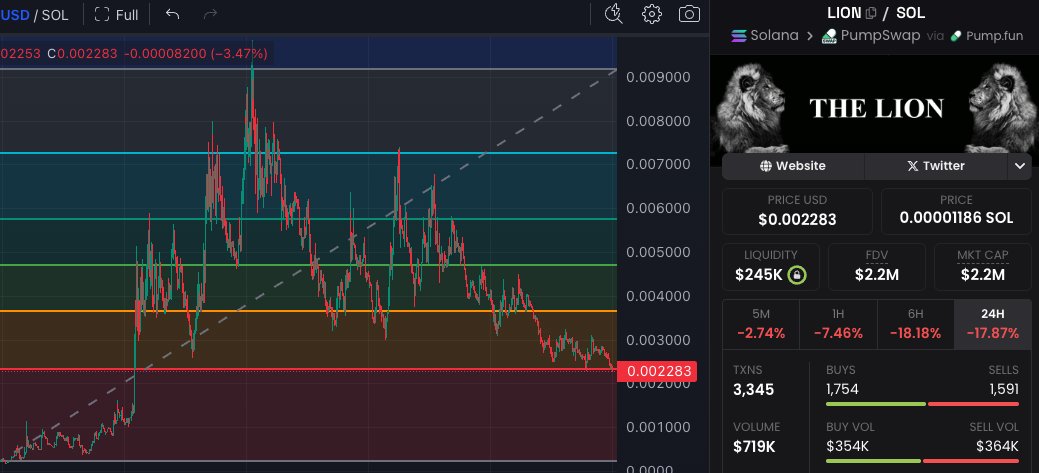Click the SELL VOL $364K value
Image resolution: width=1039 pixels, height=473 pixels.
[x=997, y=447]
